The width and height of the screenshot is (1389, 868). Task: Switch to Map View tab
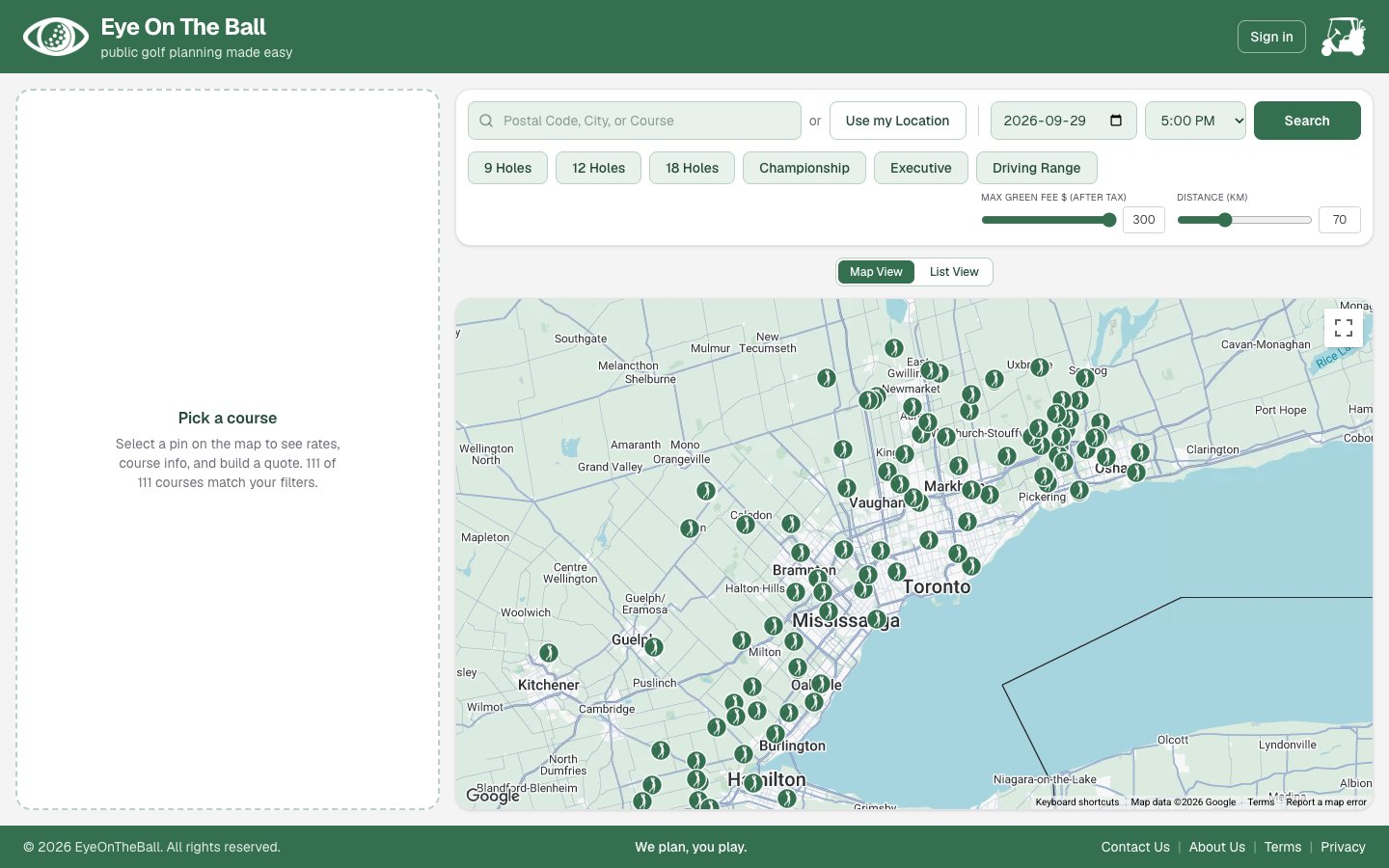876,272
